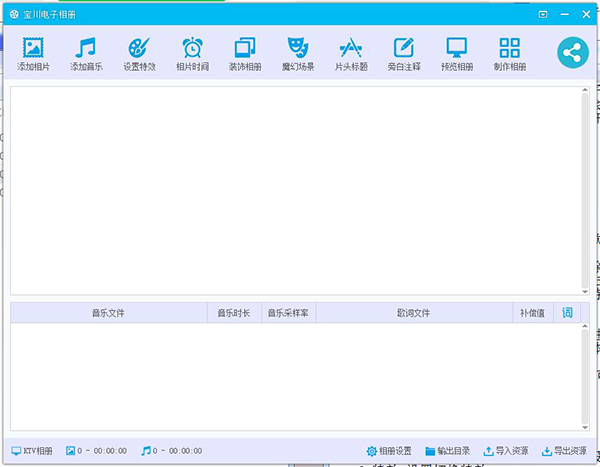Close the 宝川电子相册 window
This screenshot has height=467, width=600.
[x=586, y=15]
